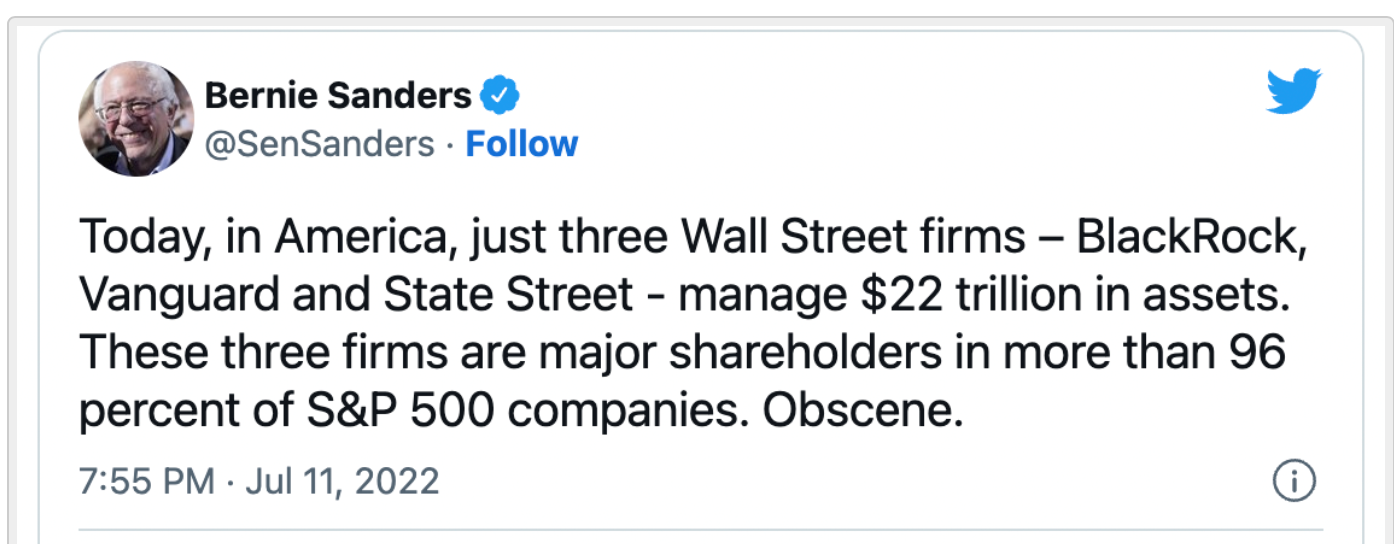The width and height of the screenshot is (1394, 544).
Task: Open Bernie Sanders' profile photo
Action: click(x=135, y=118)
